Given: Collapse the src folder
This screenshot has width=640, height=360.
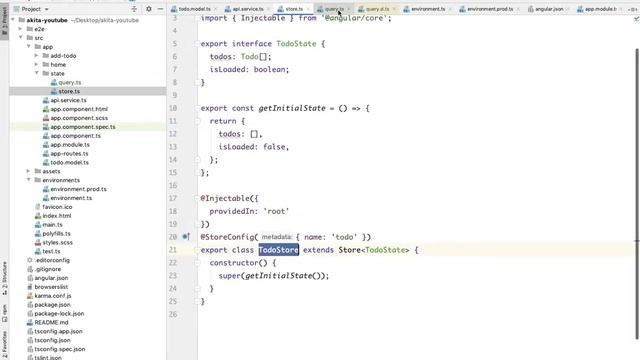Looking at the screenshot, I should click(x=21, y=38).
